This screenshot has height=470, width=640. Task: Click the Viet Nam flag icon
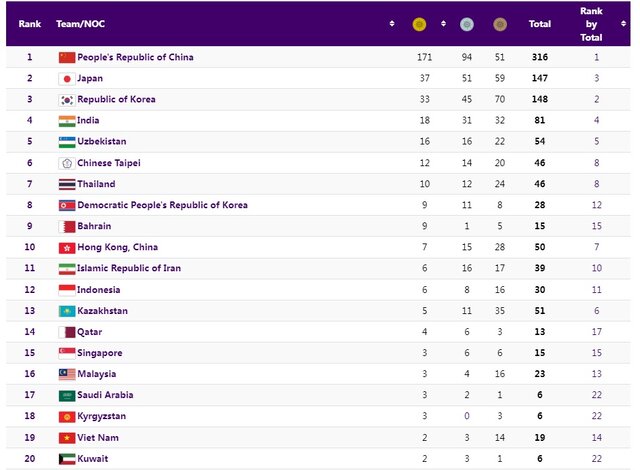[66, 437]
